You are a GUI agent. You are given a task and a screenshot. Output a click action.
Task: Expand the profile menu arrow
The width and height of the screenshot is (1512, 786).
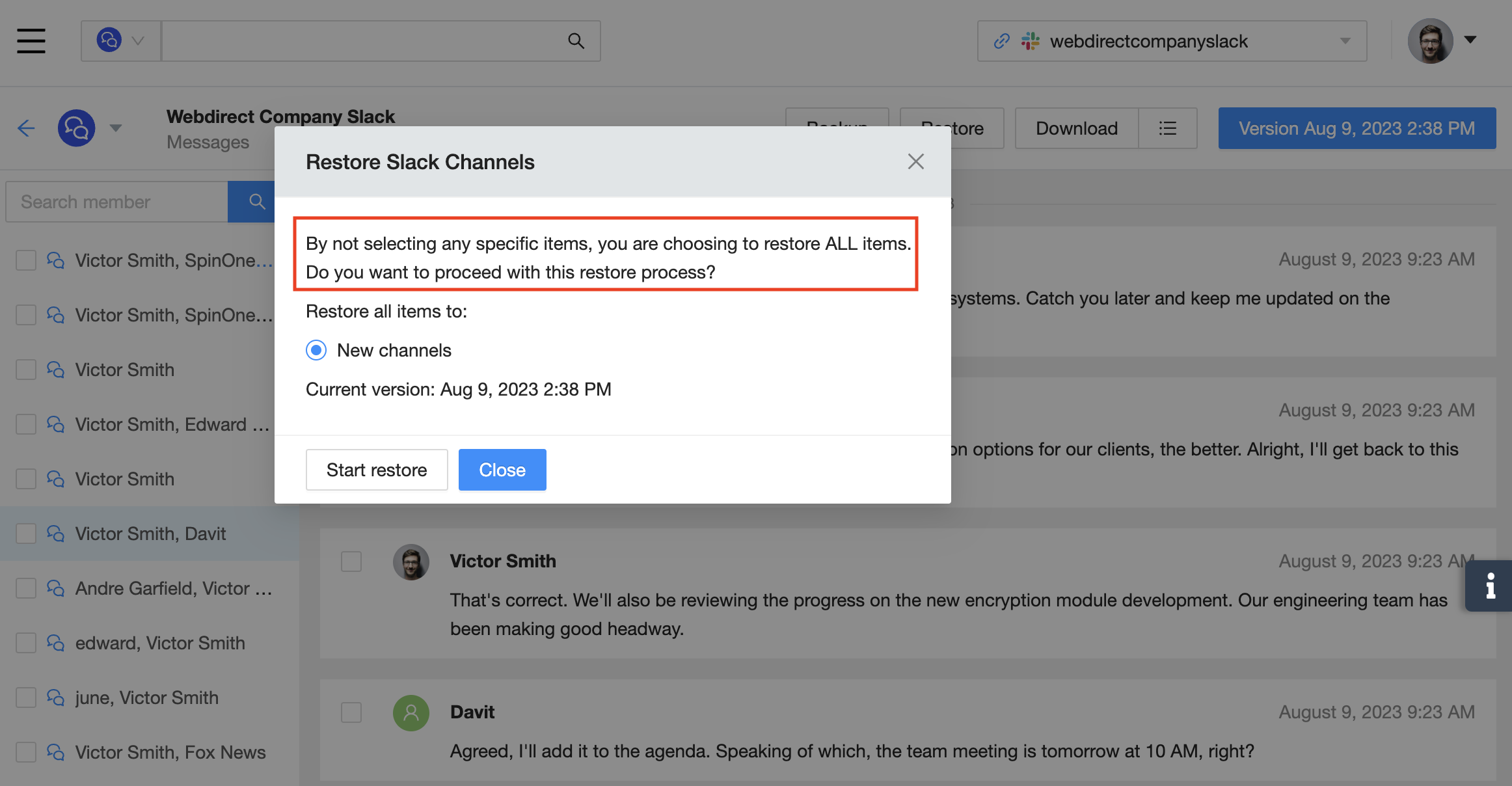[x=1470, y=40]
